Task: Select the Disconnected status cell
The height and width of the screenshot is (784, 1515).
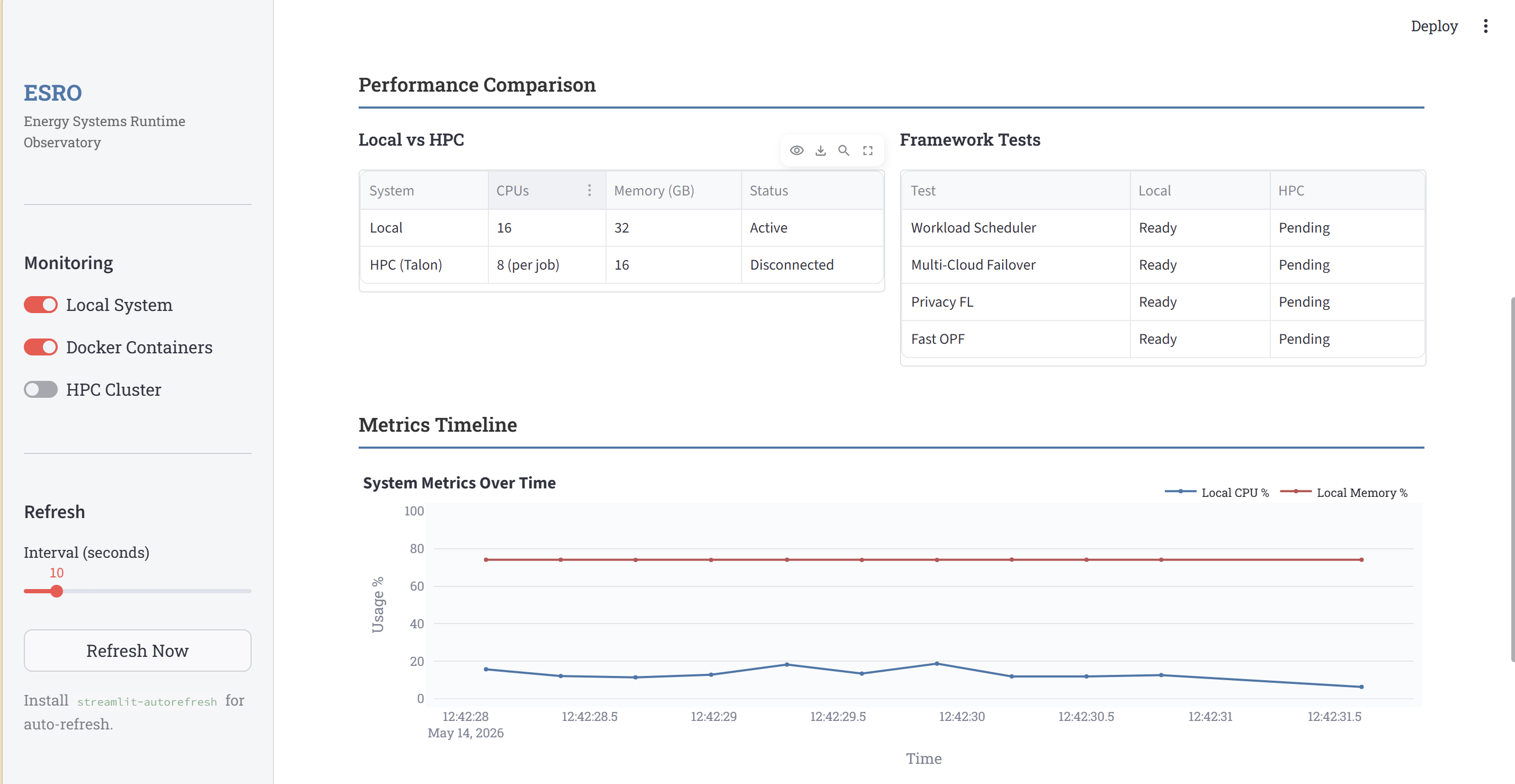Action: pyautogui.click(x=812, y=265)
